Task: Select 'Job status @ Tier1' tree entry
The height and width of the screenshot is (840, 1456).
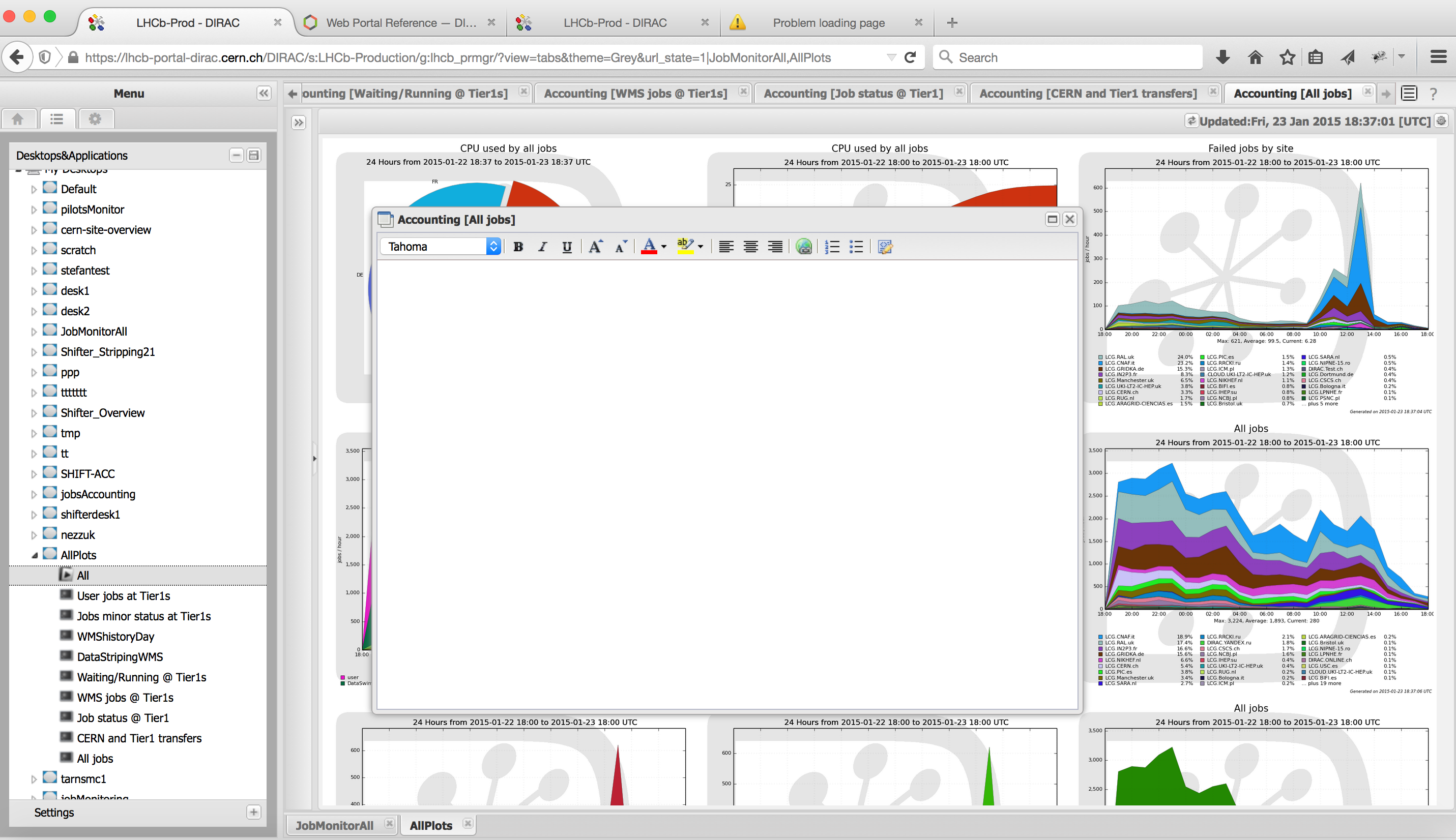Action: coord(123,718)
